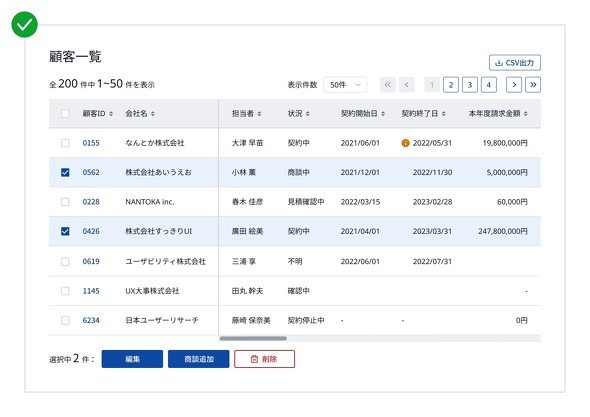Check the row 0228 NANTOKA inc. checkbox
Image resolution: width=590 pixels, height=417 pixels.
pyautogui.click(x=65, y=202)
